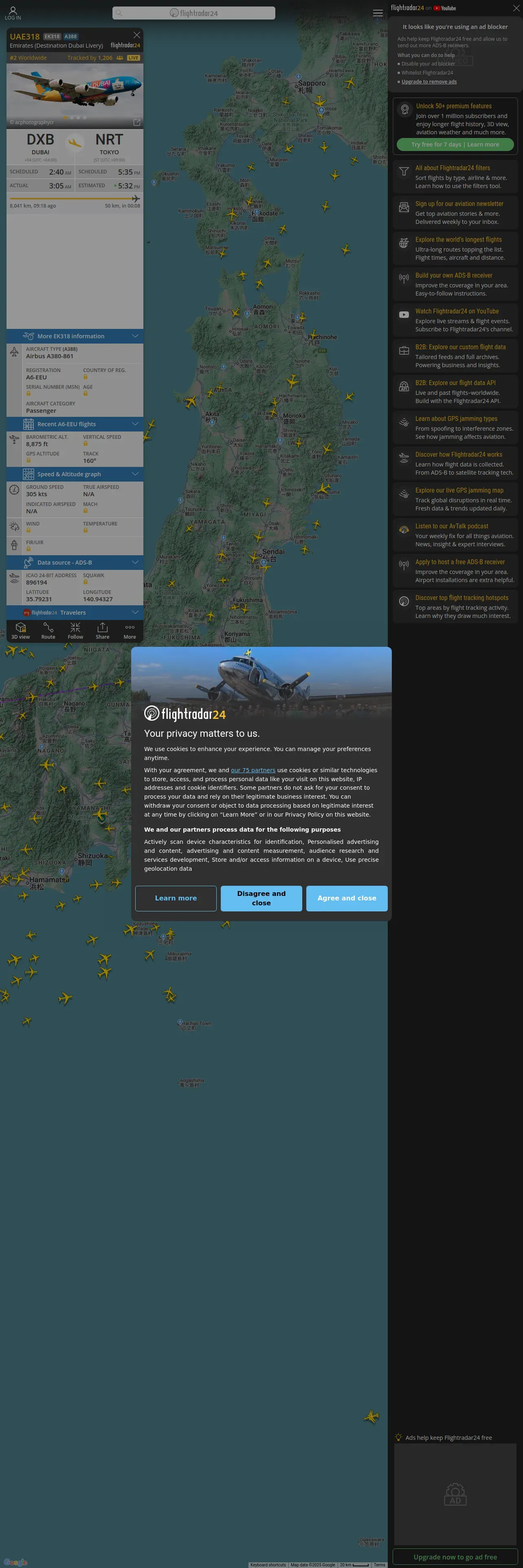This screenshot has width=523, height=1568.
Task: Open the map Terms link
Action: tap(379, 1565)
